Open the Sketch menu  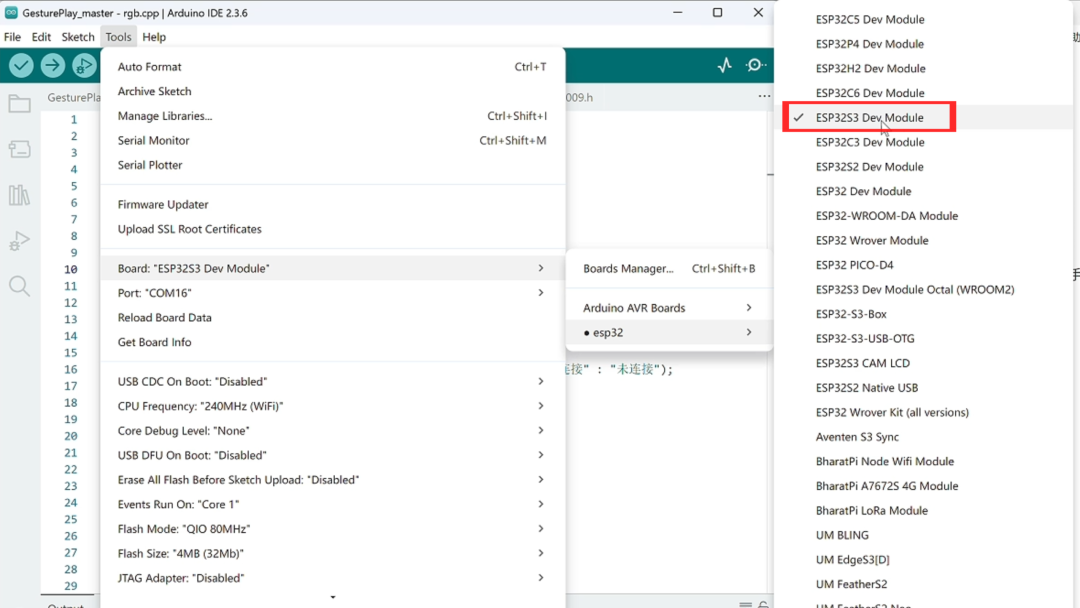click(x=78, y=37)
